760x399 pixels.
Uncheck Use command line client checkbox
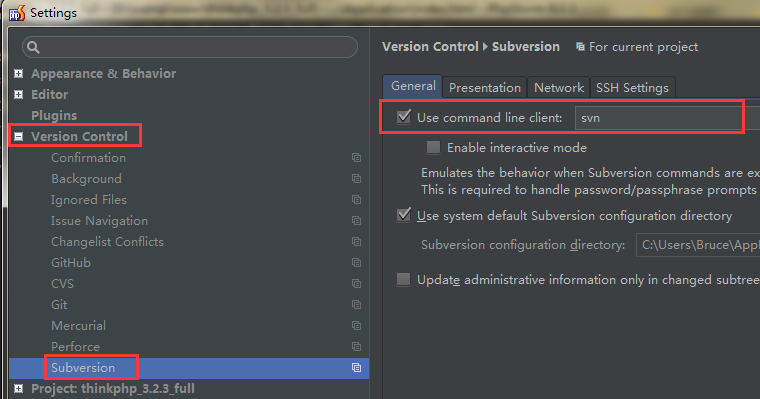(x=403, y=117)
